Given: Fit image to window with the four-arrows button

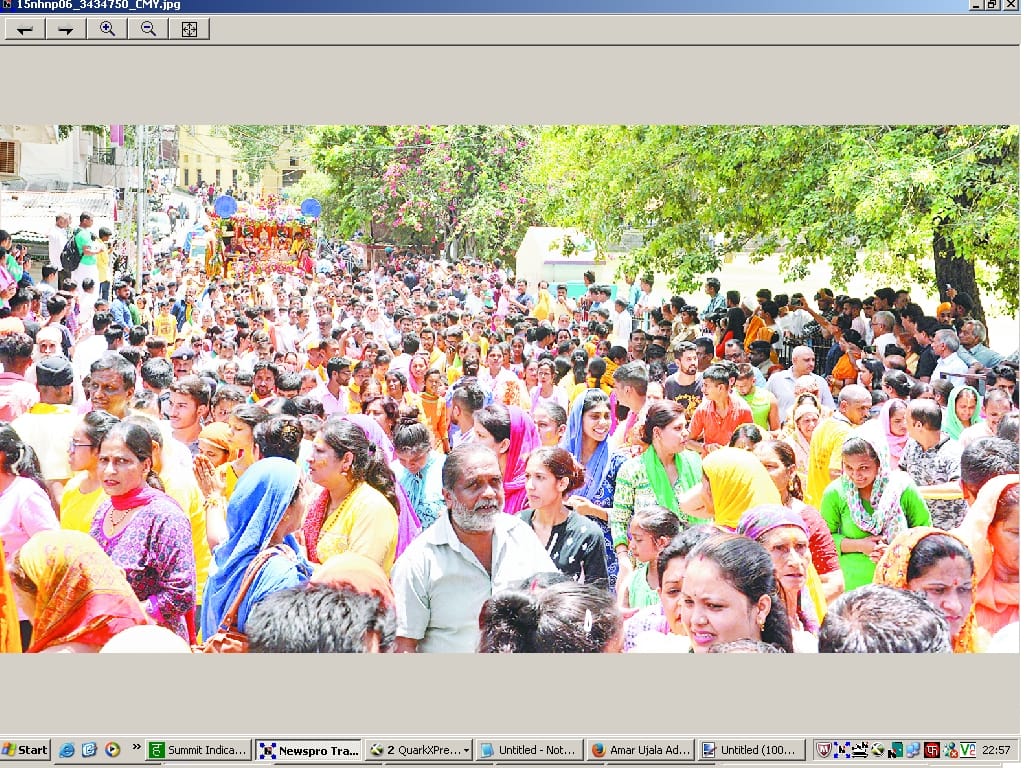Looking at the screenshot, I should (189, 29).
